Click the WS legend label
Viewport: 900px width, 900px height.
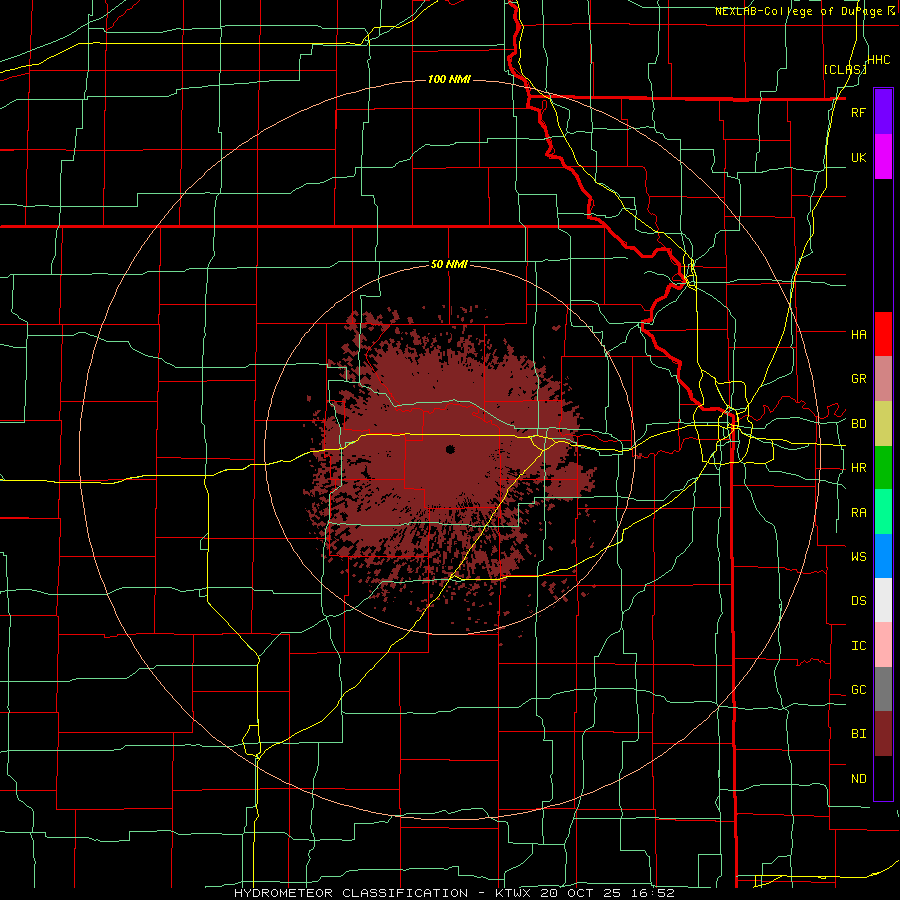(x=858, y=556)
